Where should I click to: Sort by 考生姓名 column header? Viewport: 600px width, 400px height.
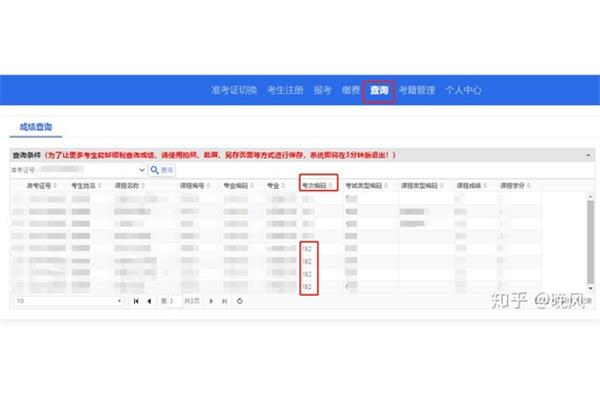coord(86,186)
